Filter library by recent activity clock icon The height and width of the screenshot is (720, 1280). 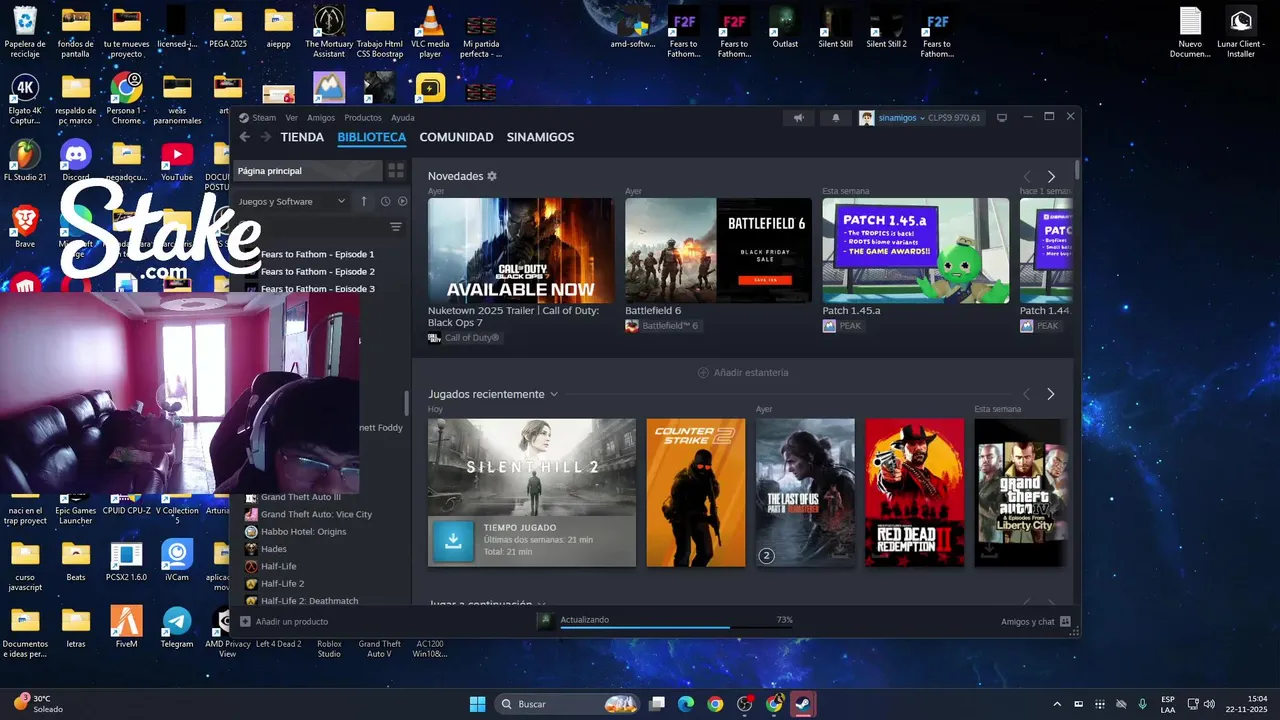[385, 201]
